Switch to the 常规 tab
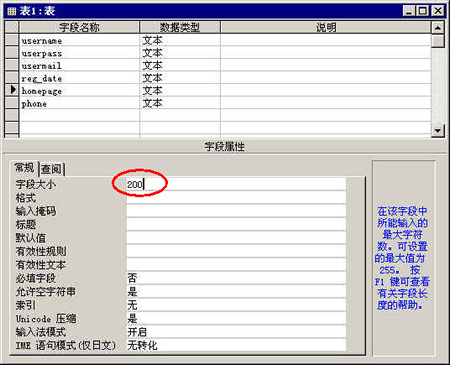This screenshot has width=450, height=365. (24, 168)
